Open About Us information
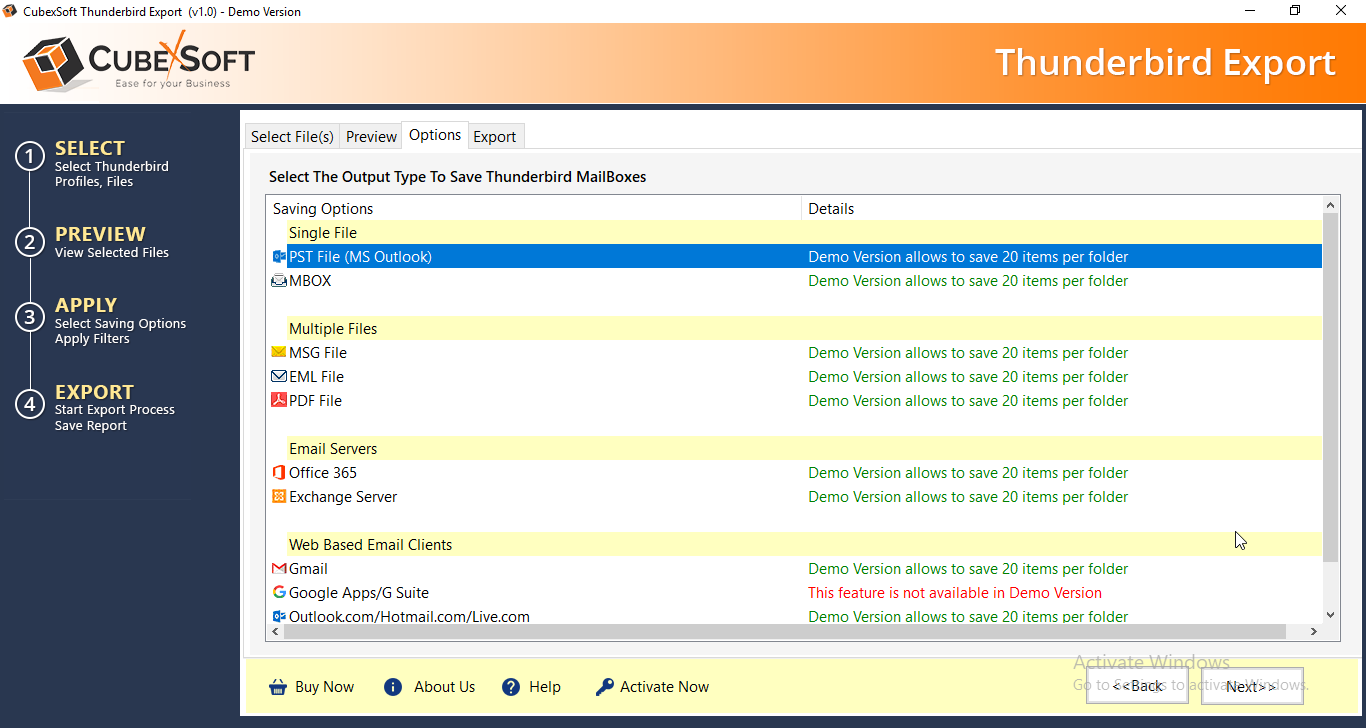The image size is (1366, 728). click(x=444, y=687)
